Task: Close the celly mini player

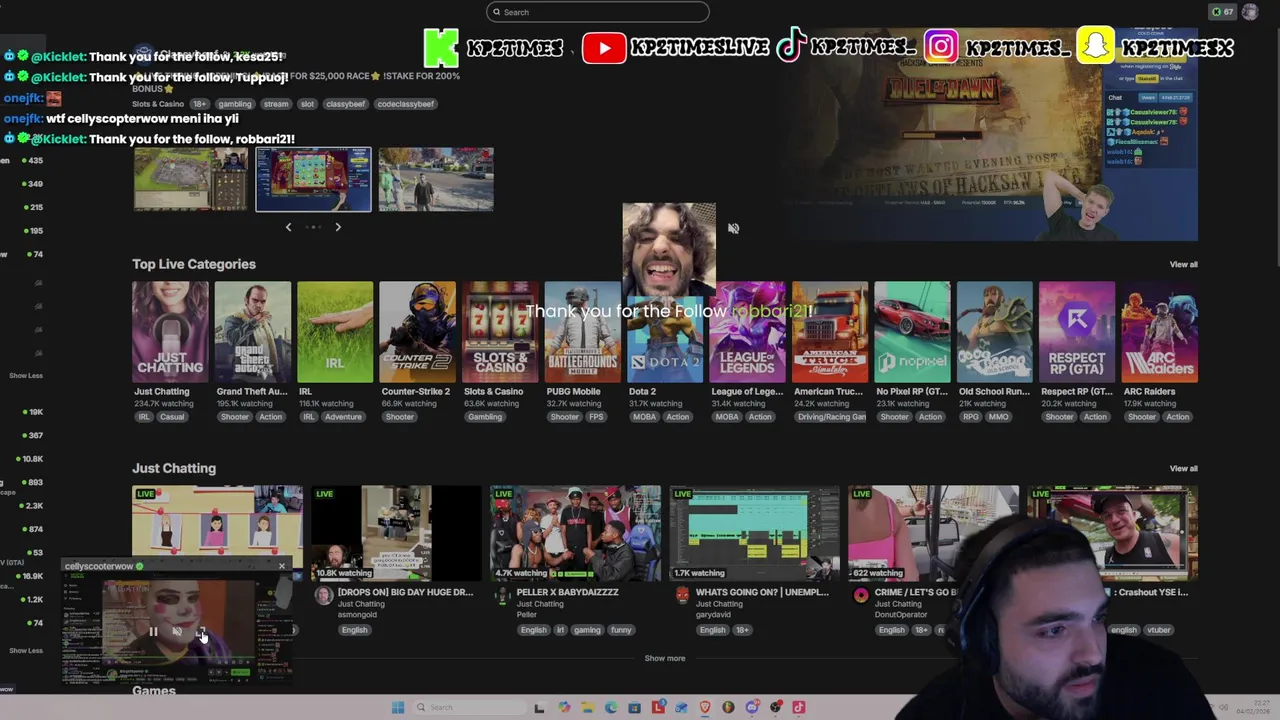Action: point(281,566)
